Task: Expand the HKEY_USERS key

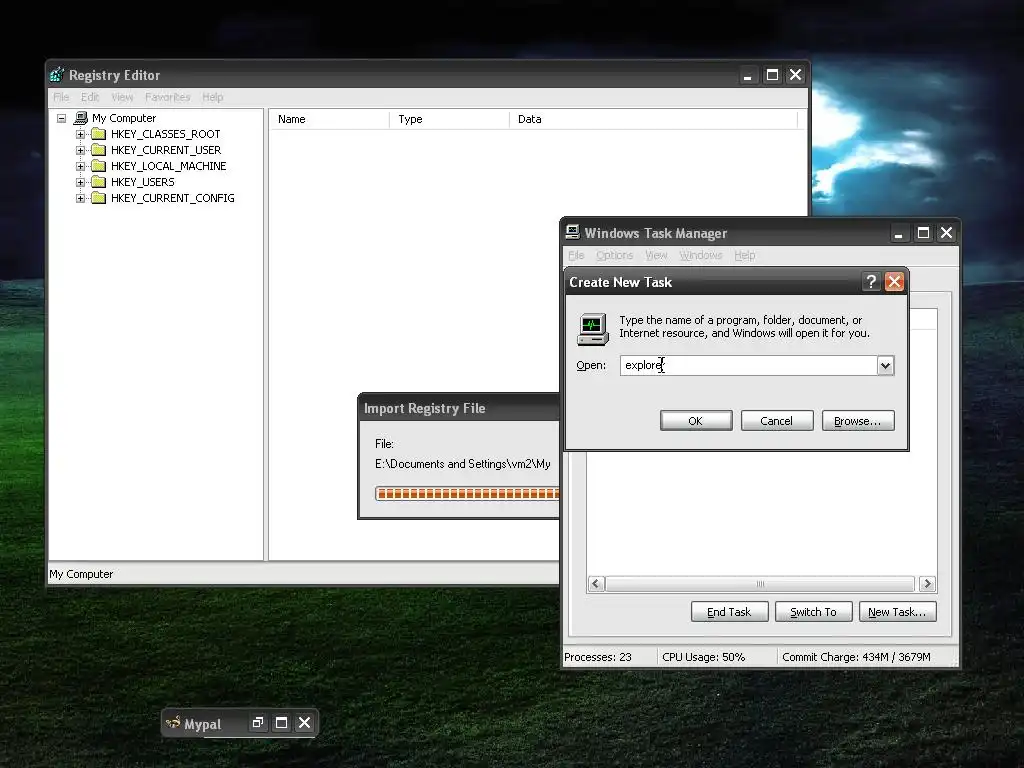Action: click(x=80, y=182)
